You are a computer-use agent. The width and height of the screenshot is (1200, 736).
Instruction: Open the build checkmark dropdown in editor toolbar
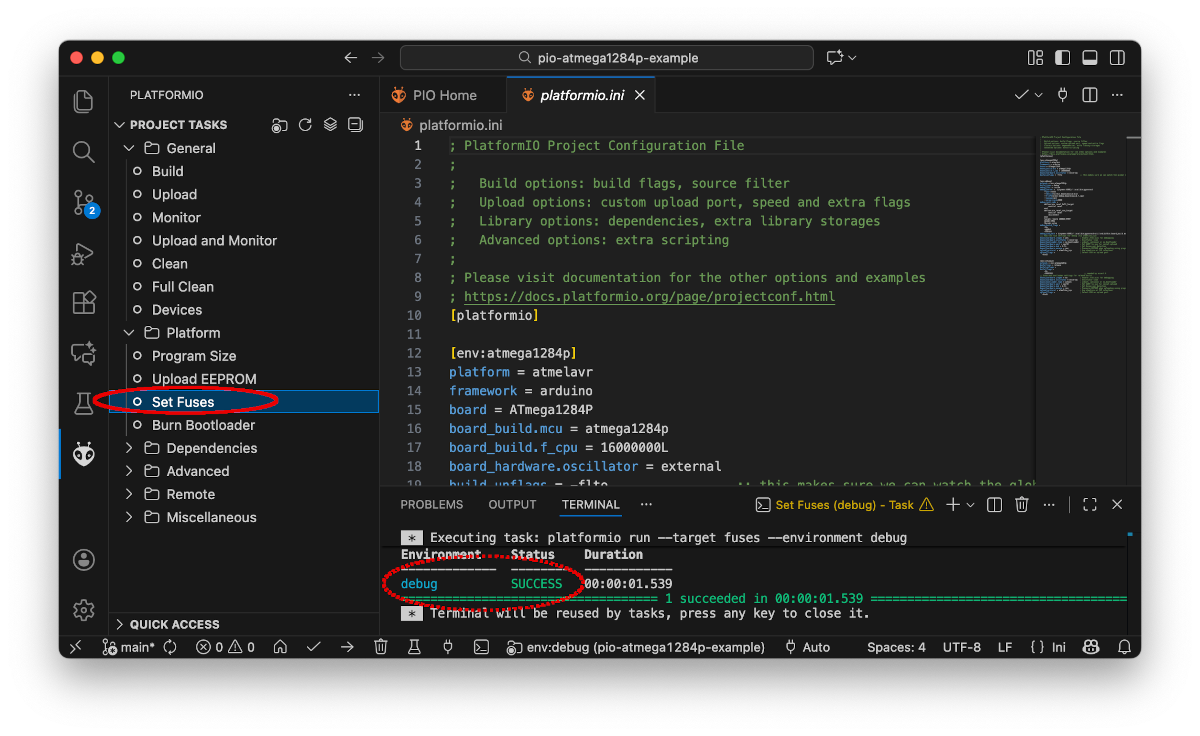pyautogui.click(x=1038, y=95)
